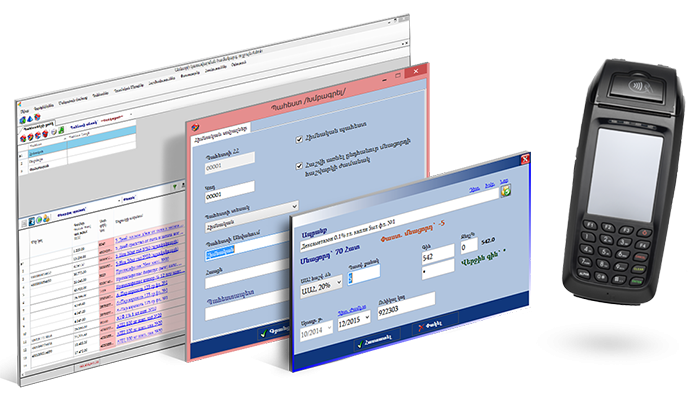Click the greyed 00001 field in the red dialog
Viewport: 688px width, 400px height.
pyautogui.click(x=229, y=163)
